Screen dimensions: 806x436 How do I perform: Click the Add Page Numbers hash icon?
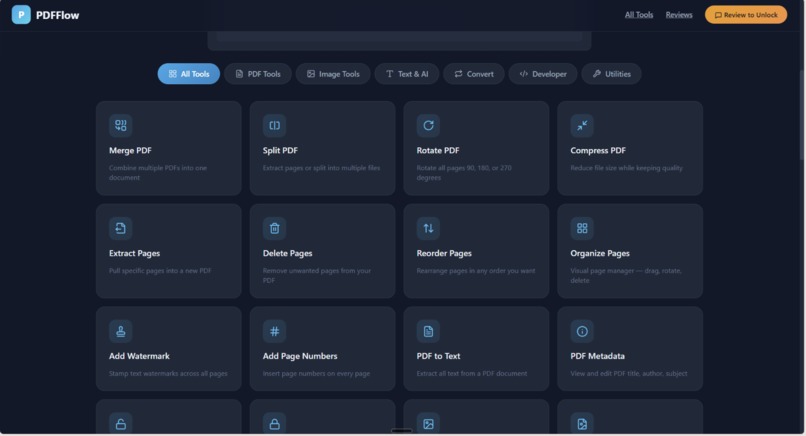[x=274, y=331]
